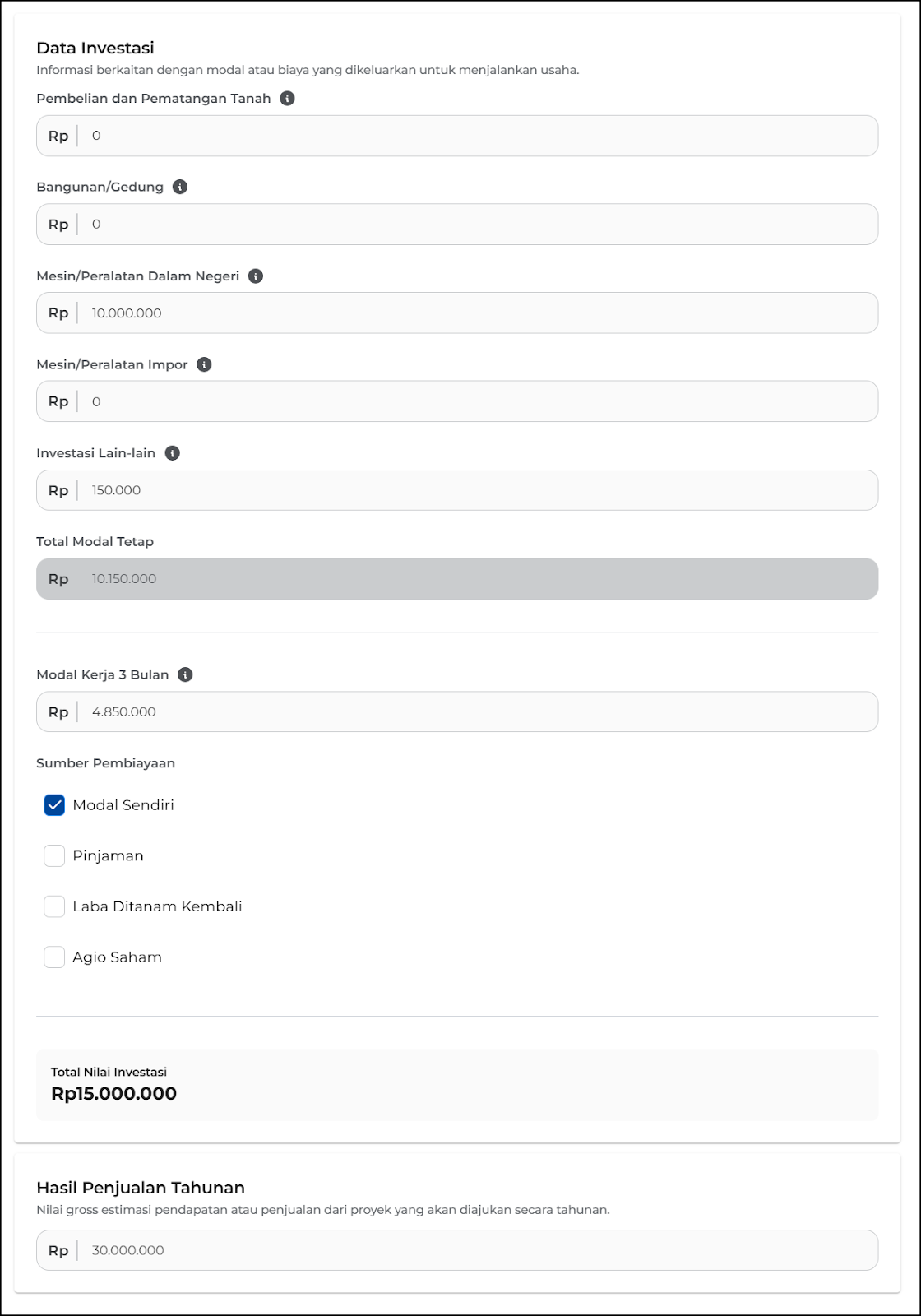The width and height of the screenshot is (921, 1316).
Task: Uncheck the Modal Sendiri checkbox
Action: (54, 805)
